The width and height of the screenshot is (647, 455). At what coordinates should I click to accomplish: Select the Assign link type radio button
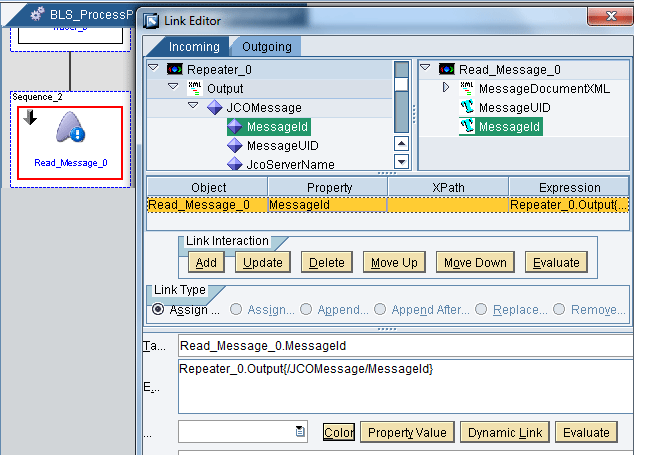tap(158, 310)
